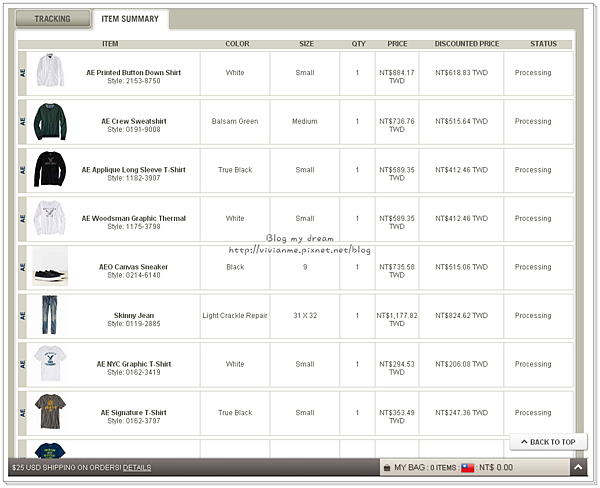Click the up arrow in Back To Top
This screenshot has height=488, width=600.
(524, 442)
